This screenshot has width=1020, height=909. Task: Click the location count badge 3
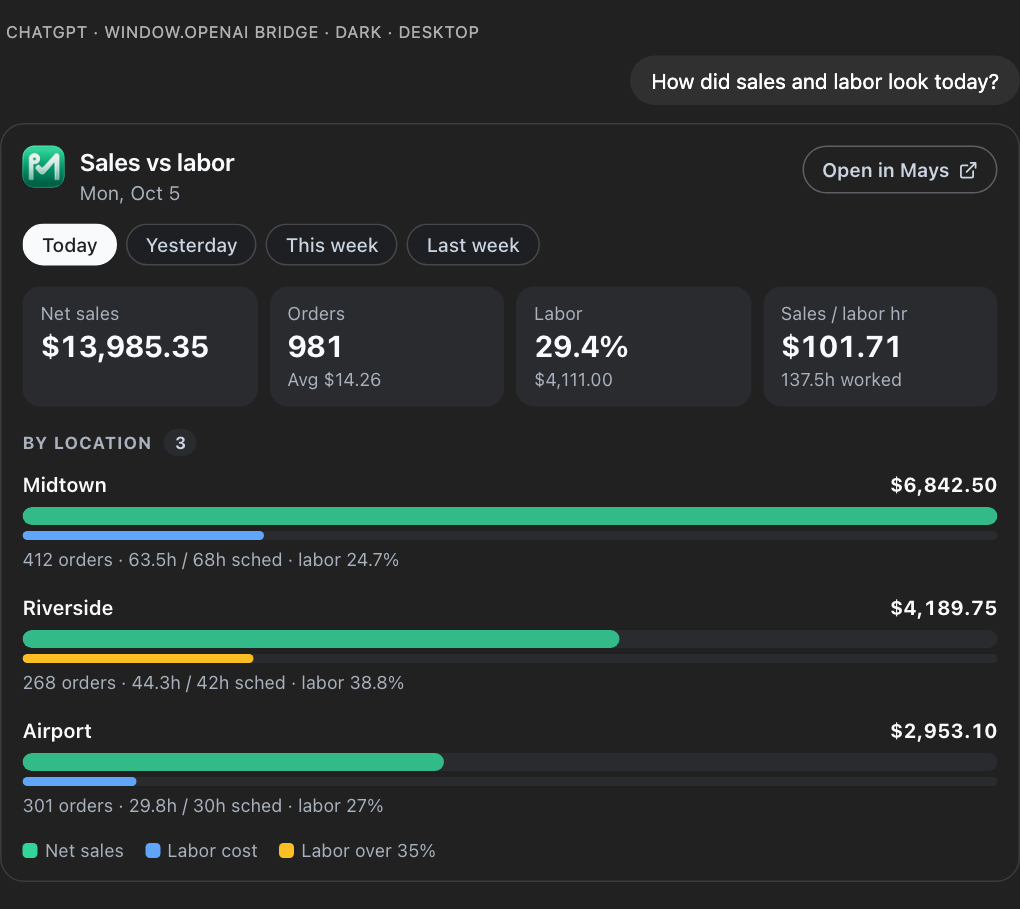click(180, 443)
